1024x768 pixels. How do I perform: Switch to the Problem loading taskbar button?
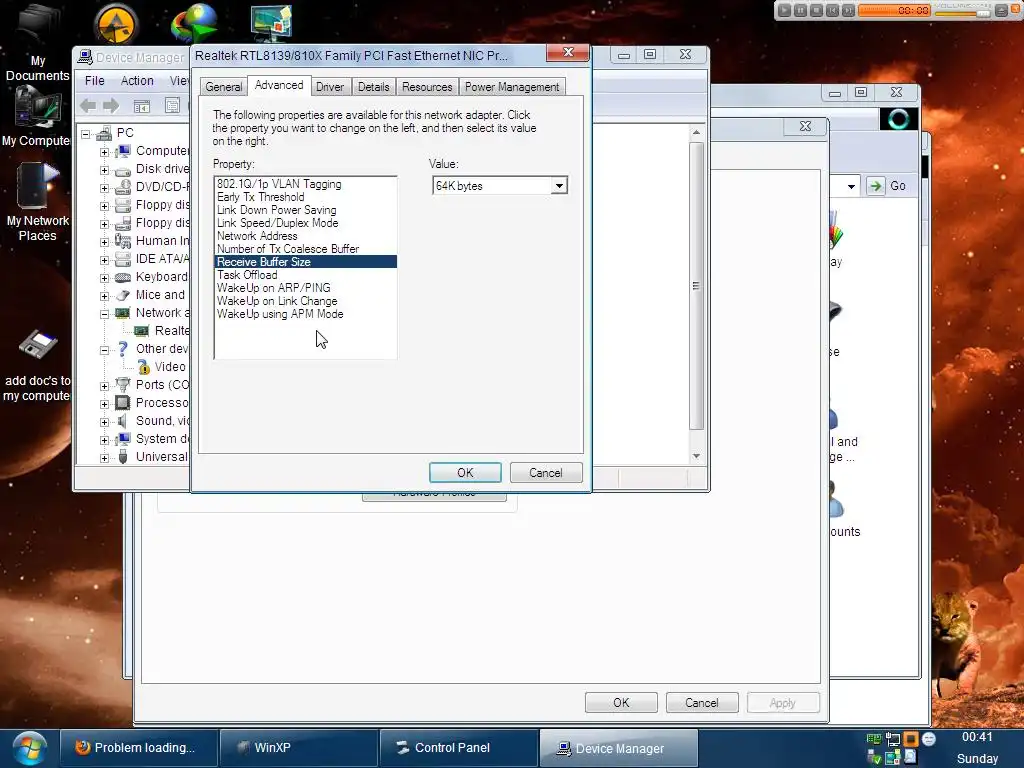138,748
